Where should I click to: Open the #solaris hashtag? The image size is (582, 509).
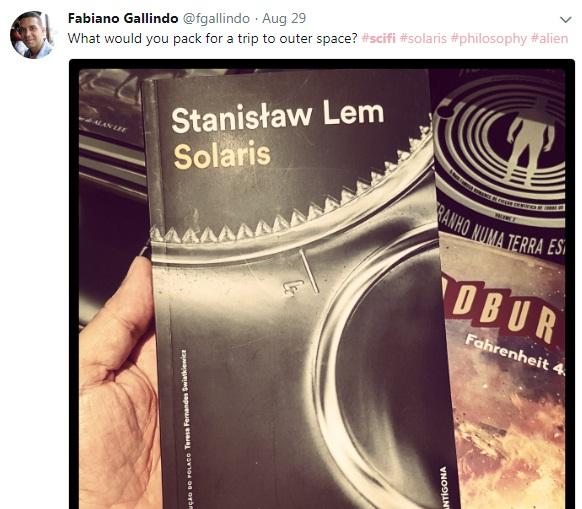tap(423, 38)
